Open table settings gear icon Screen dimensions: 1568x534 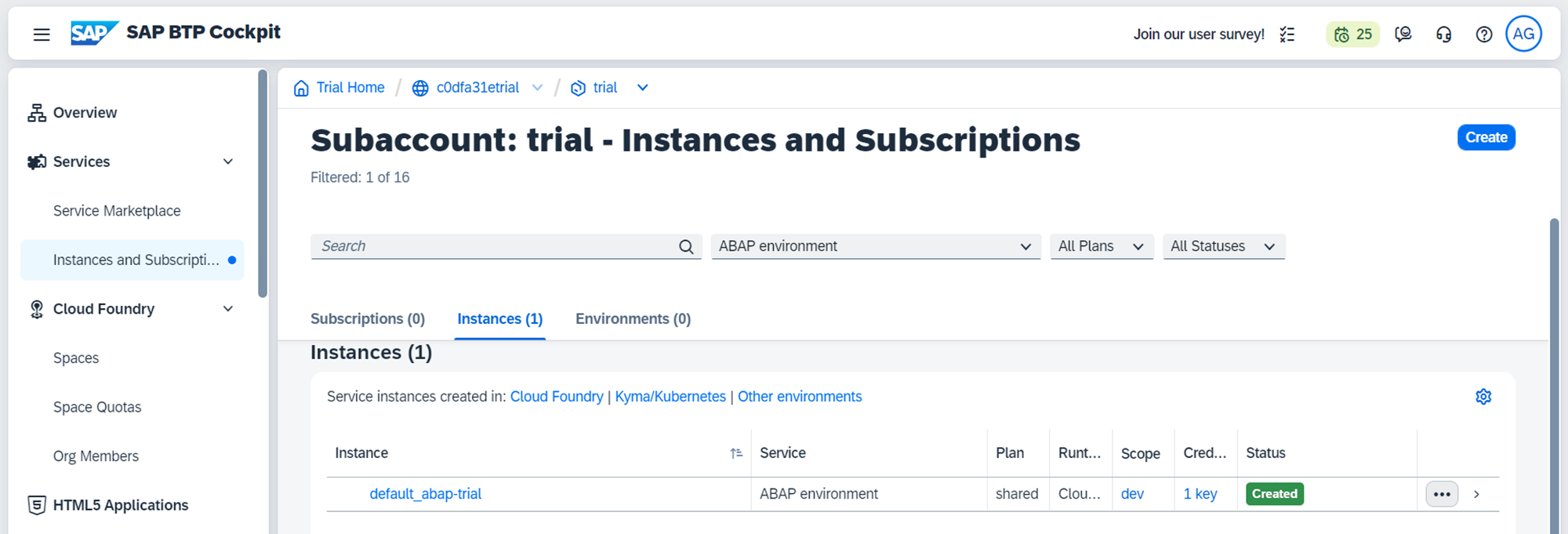click(x=1483, y=397)
